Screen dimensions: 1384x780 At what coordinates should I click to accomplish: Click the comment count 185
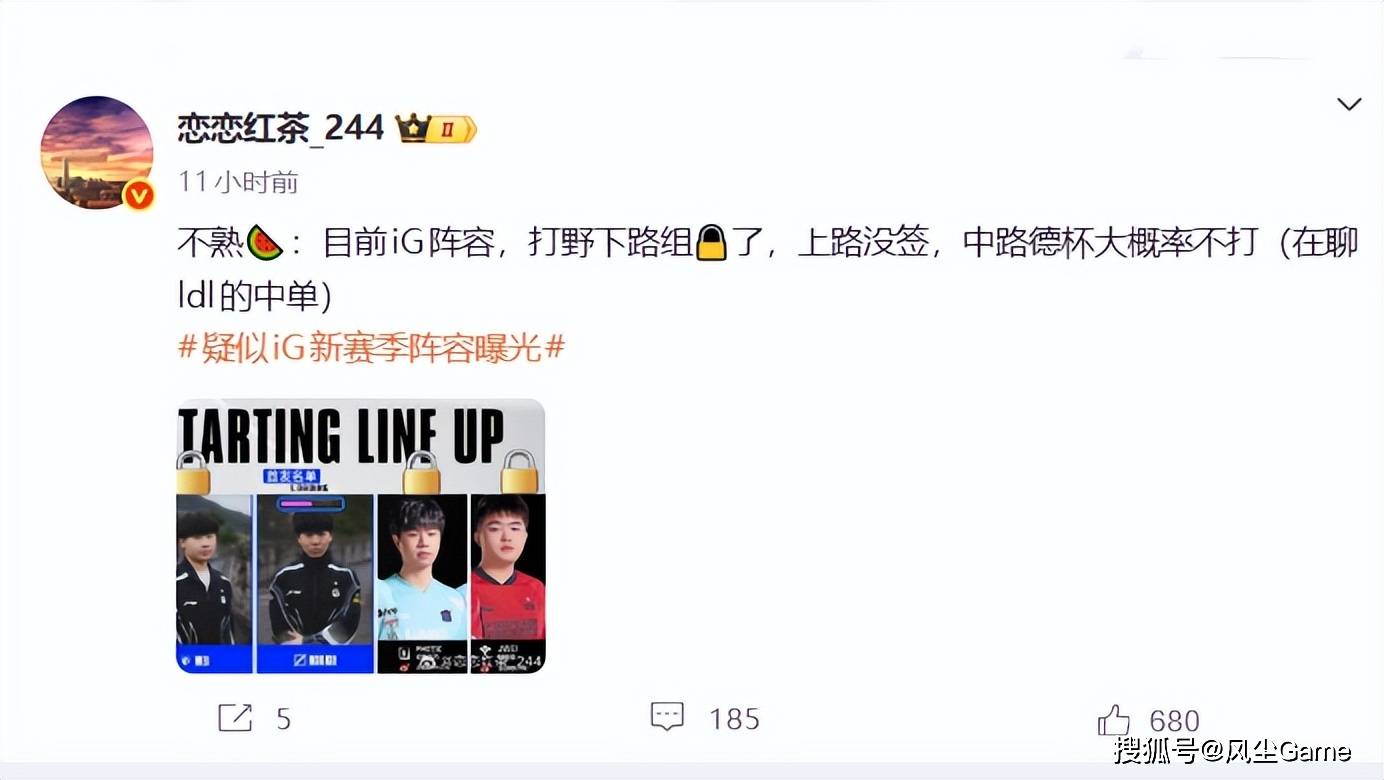pos(735,719)
